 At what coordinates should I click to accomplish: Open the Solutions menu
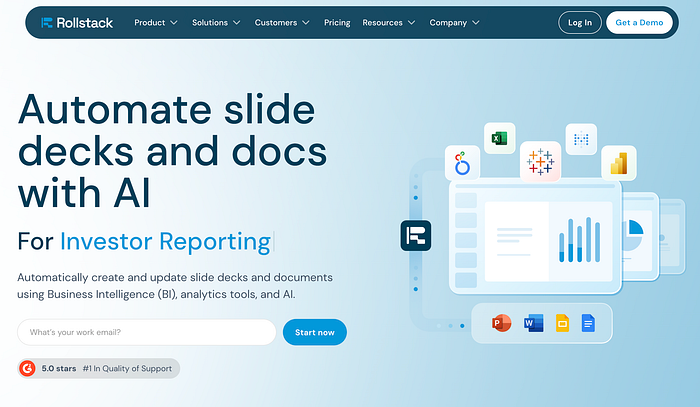210,23
